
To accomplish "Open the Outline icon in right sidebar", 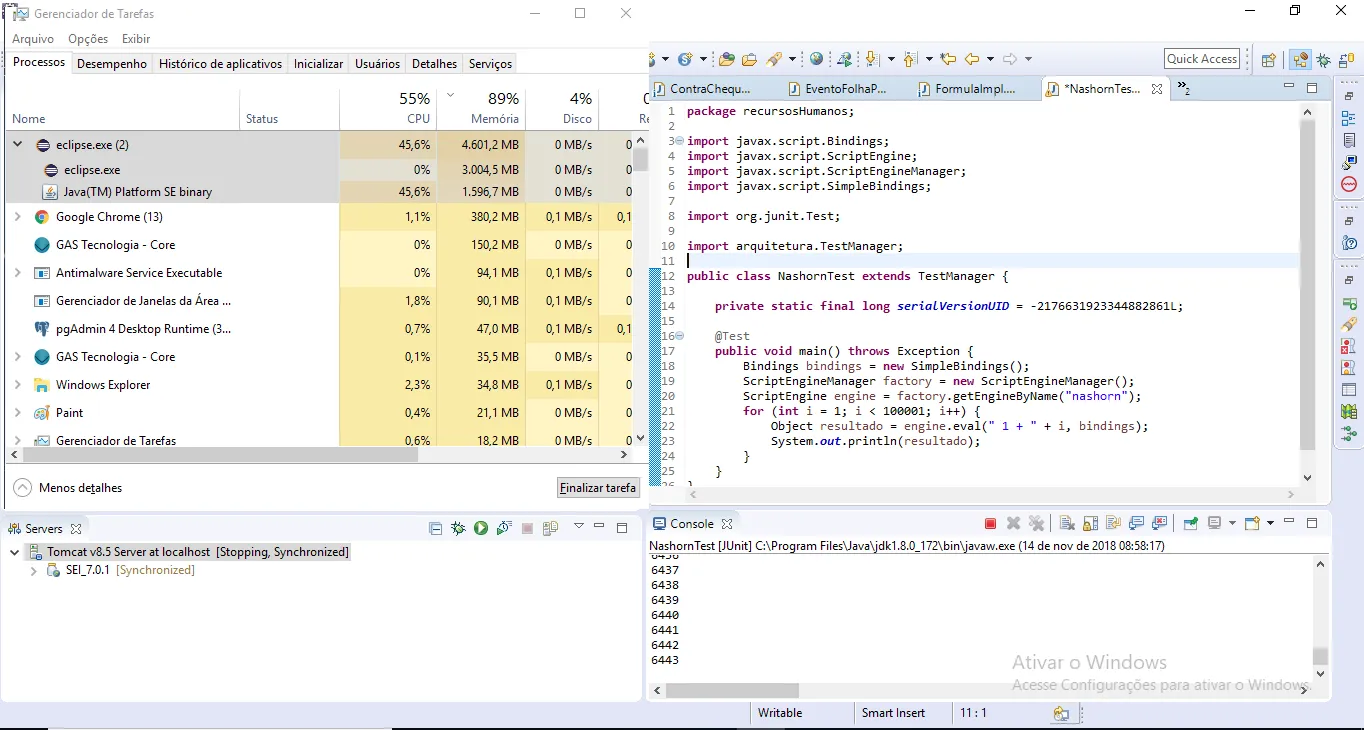I will (x=1349, y=119).
